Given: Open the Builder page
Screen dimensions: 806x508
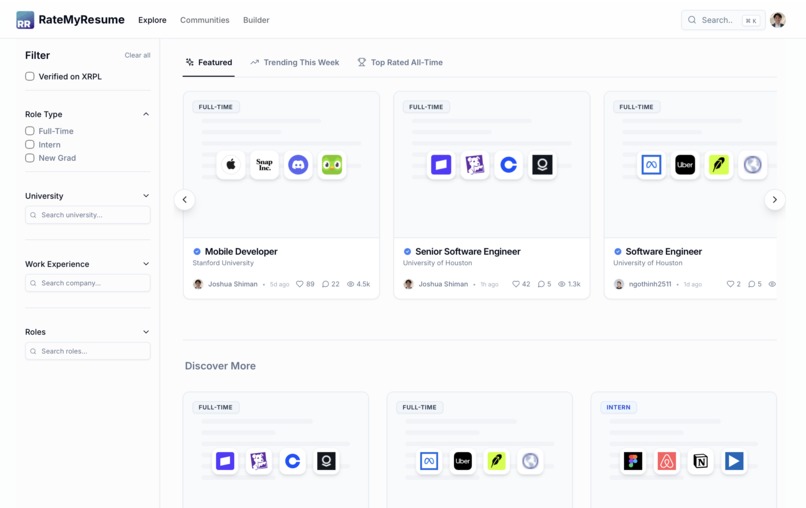Looking at the screenshot, I should (x=256, y=20).
